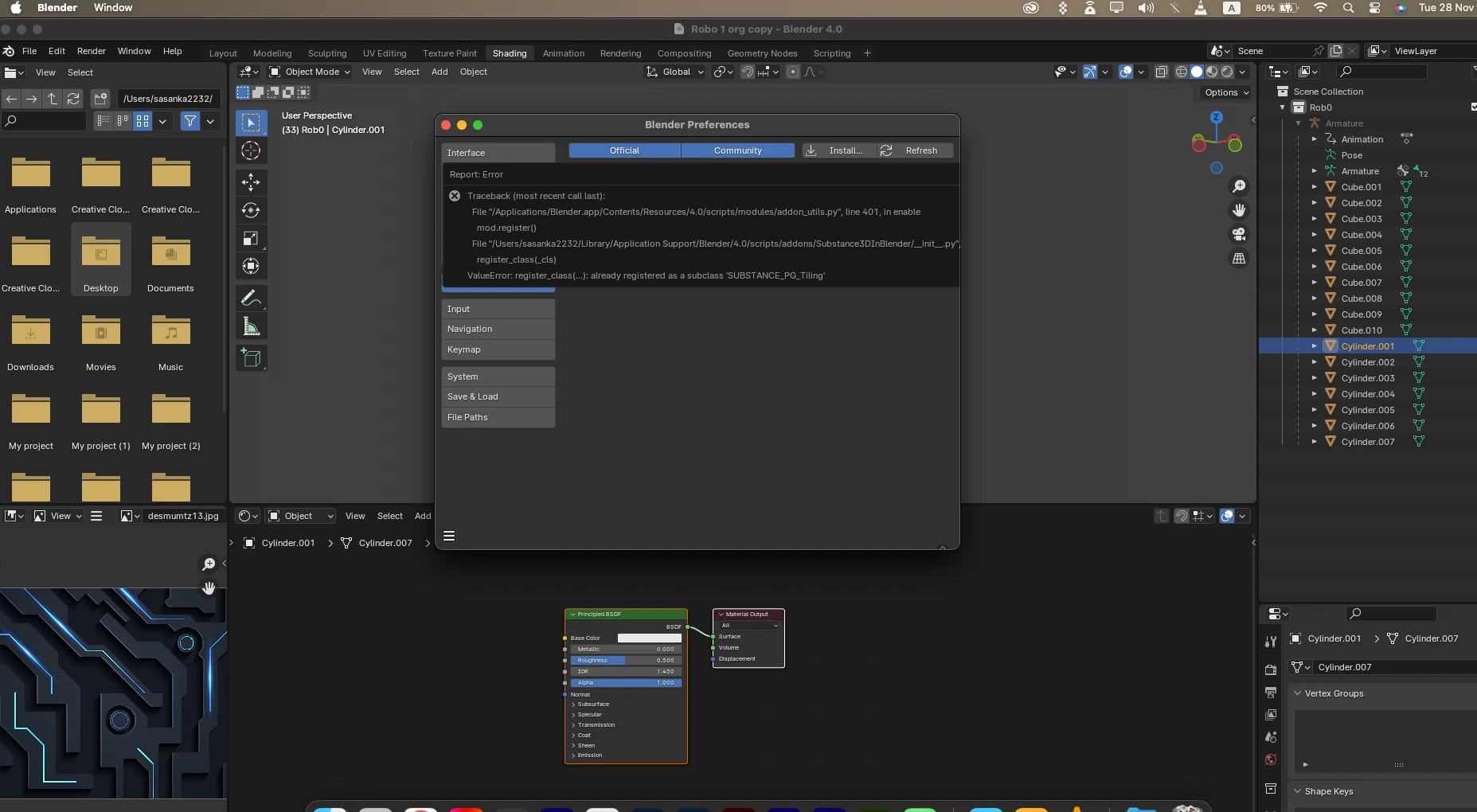
Task: Go forward in the file browser
Action: pos(32,99)
